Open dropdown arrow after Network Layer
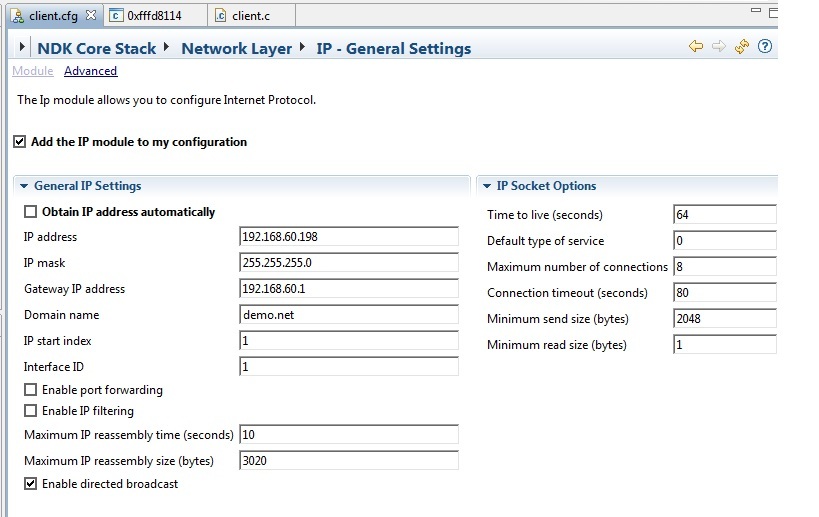Viewport: 819px width, 517px height. [x=302, y=47]
